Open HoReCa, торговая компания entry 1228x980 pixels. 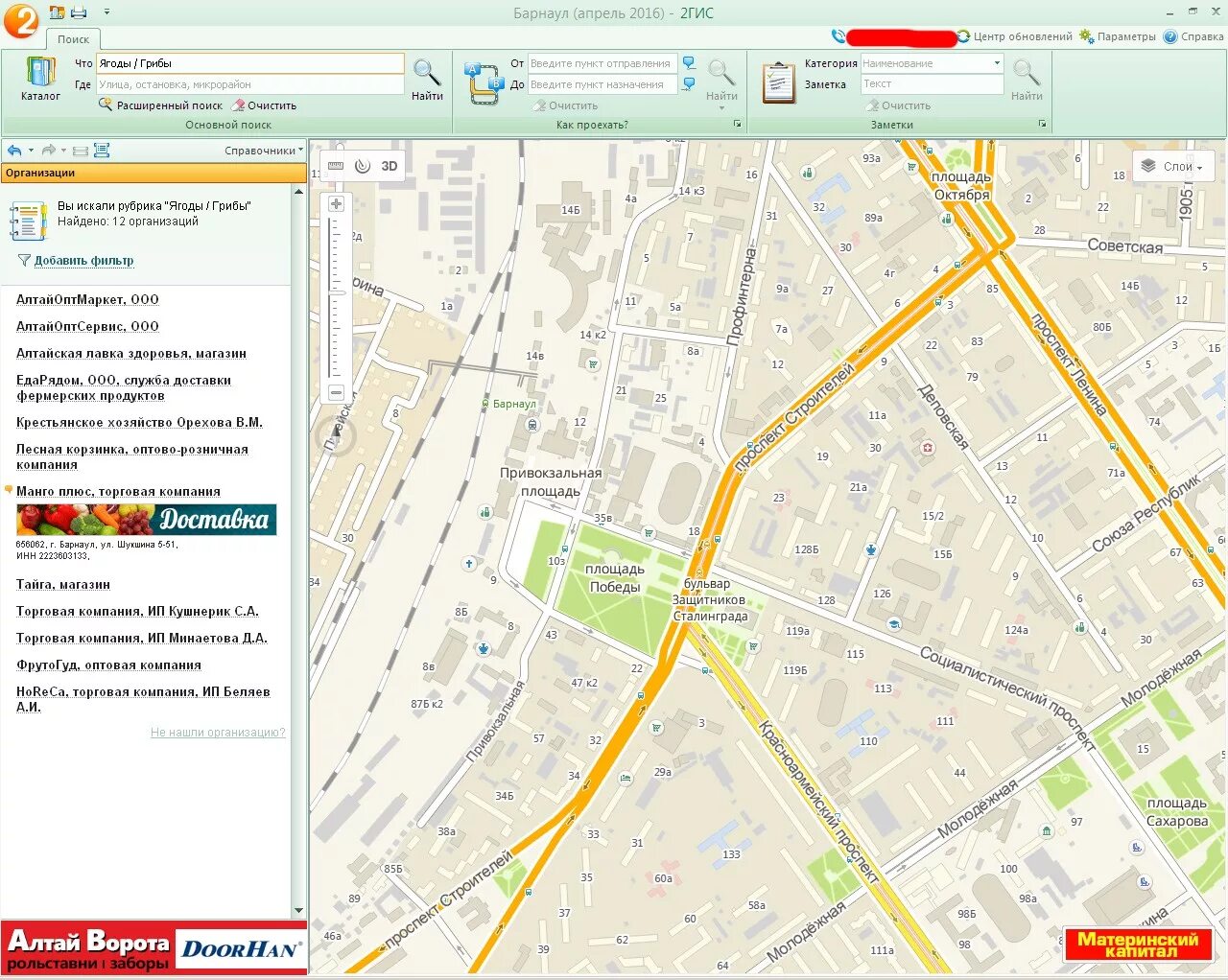coord(143,700)
